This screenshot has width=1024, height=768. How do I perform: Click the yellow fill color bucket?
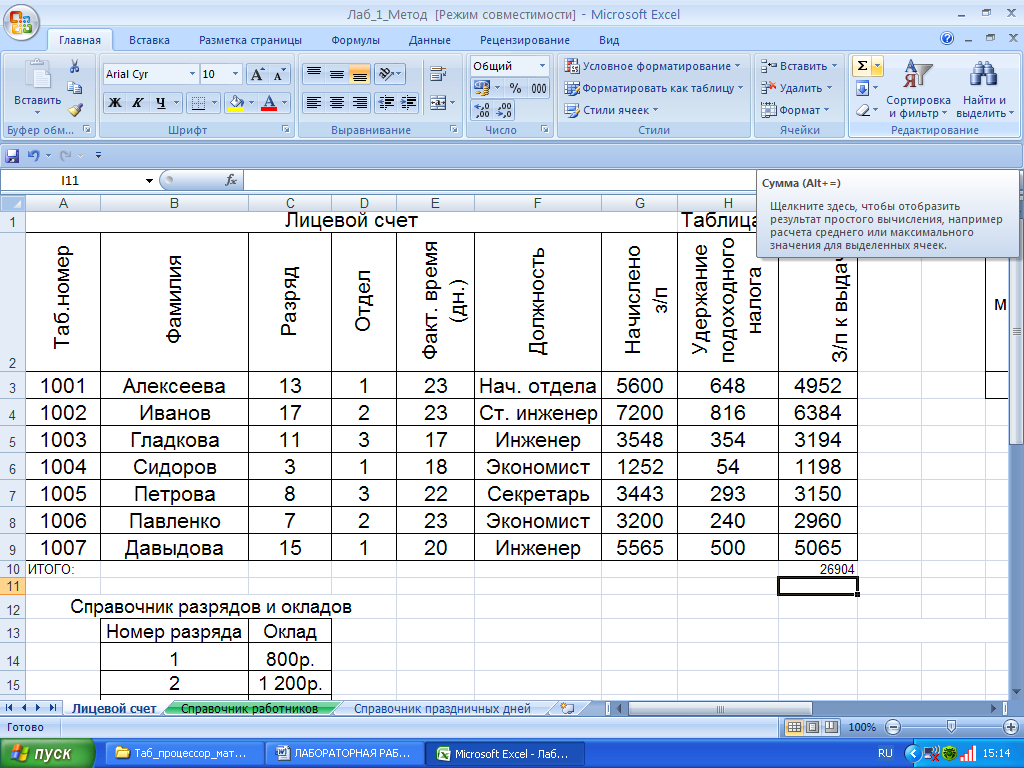click(x=236, y=103)
